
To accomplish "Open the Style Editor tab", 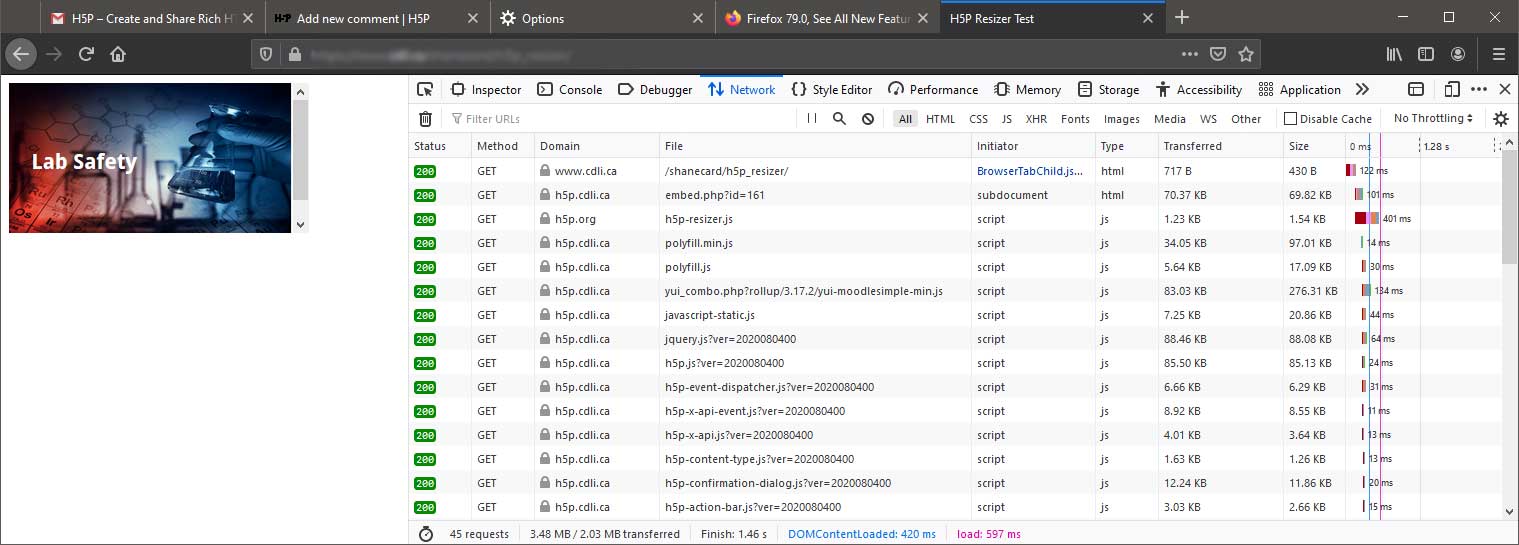I will tap(832, 89).
